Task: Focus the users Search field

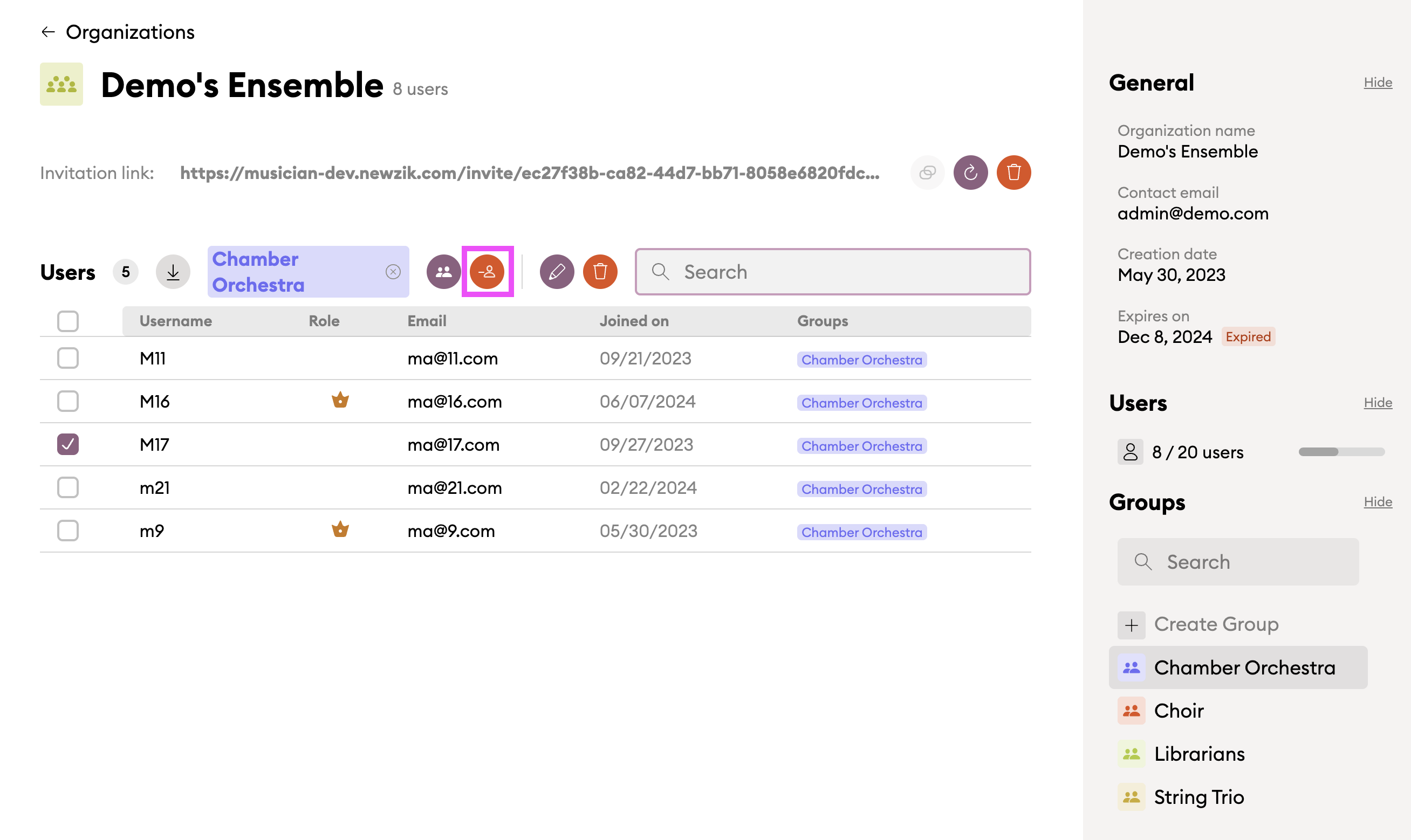Action: pos(832,272)
